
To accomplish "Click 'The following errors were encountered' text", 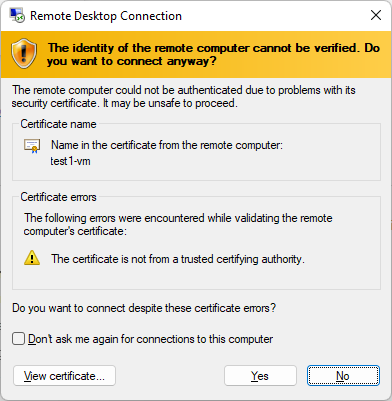I will 178,225.
